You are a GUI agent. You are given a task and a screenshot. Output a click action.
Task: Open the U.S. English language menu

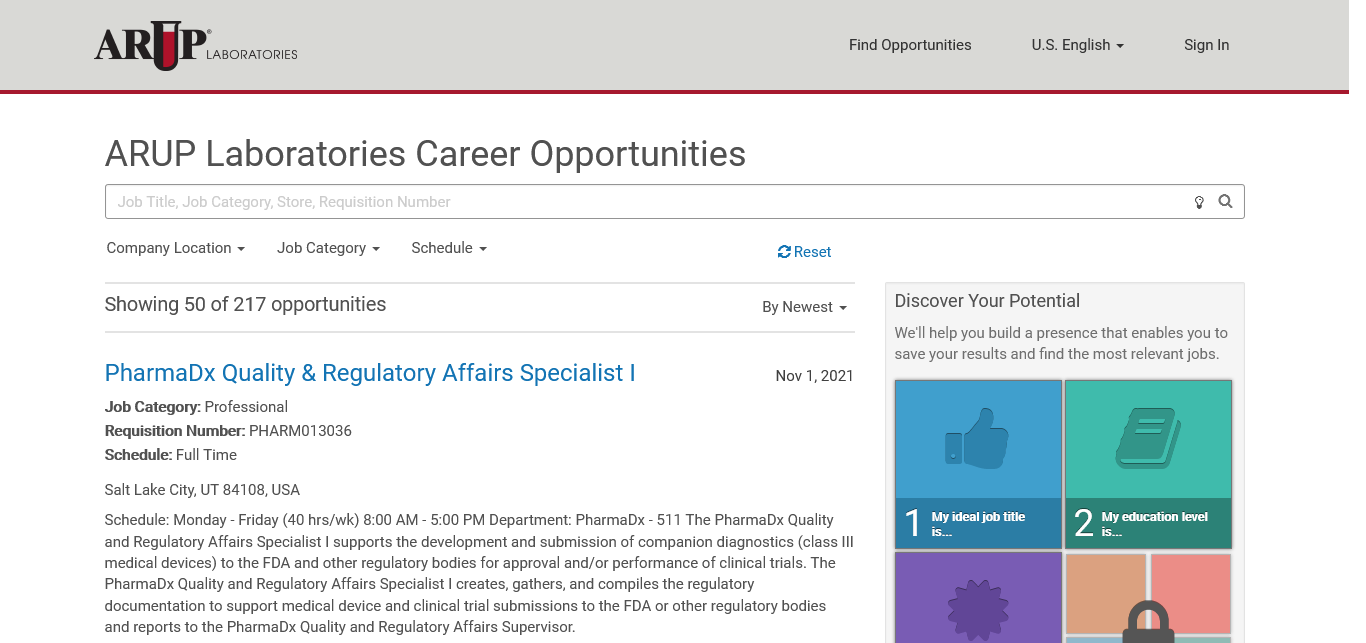click(1077, 45)
